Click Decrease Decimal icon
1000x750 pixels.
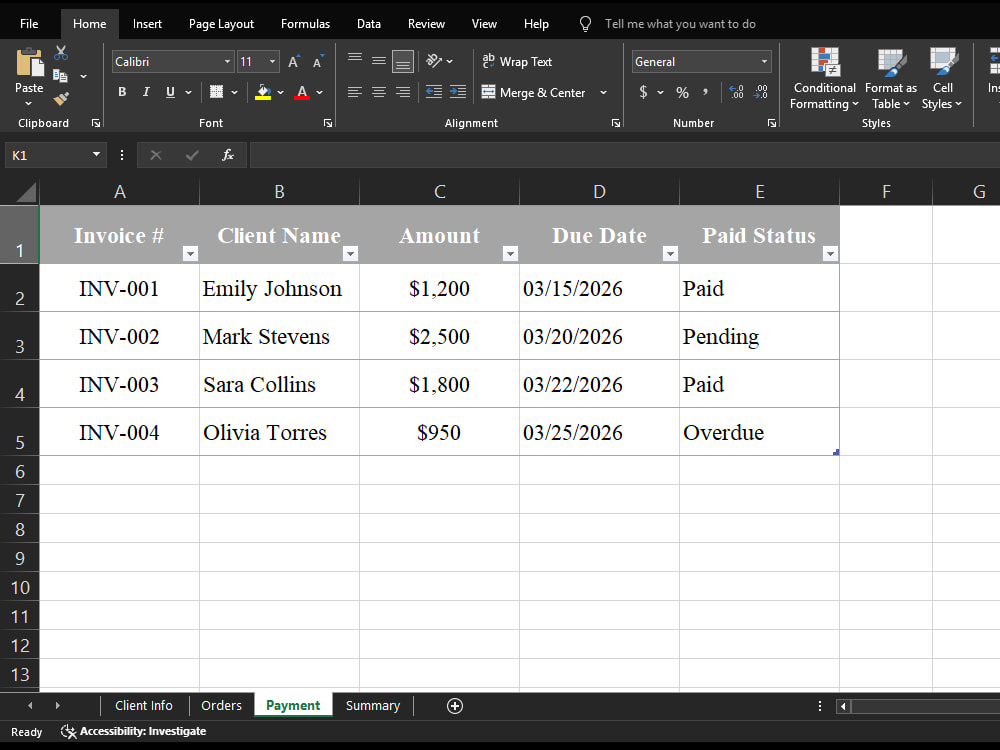coord(760,92)
